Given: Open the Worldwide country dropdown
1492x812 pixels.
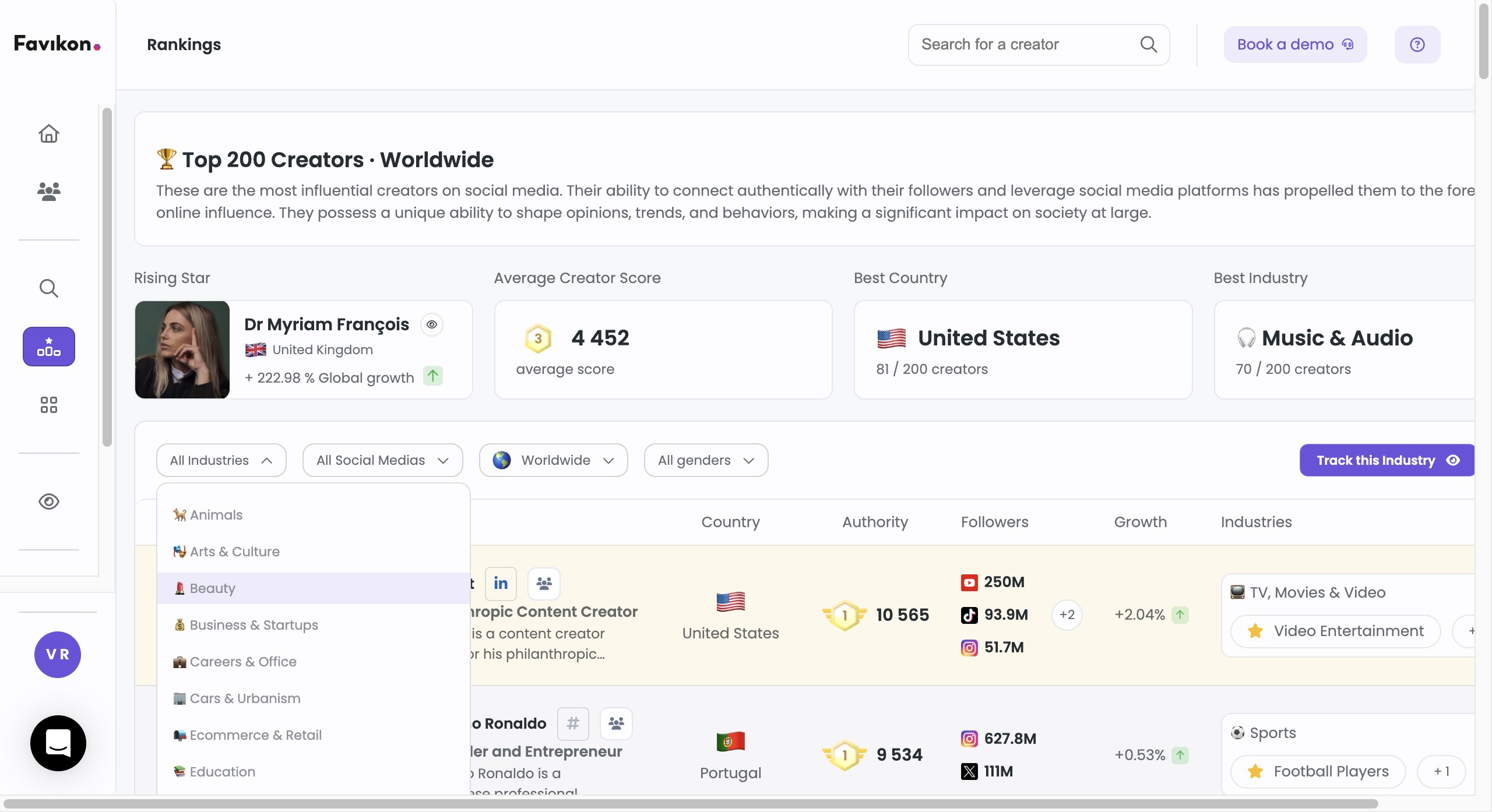Looking at the screenshot, I should click(553, 460).
